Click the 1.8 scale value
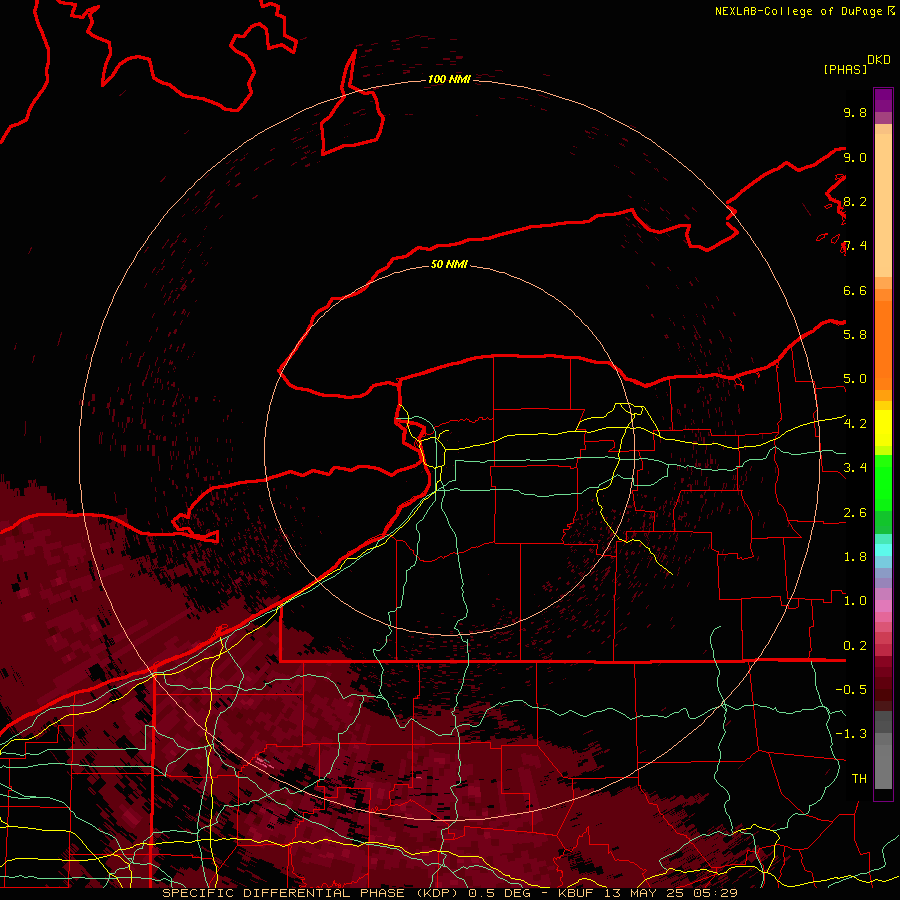Screen dimensions: 900x900 pyautogui.click(x=855, y=557)
